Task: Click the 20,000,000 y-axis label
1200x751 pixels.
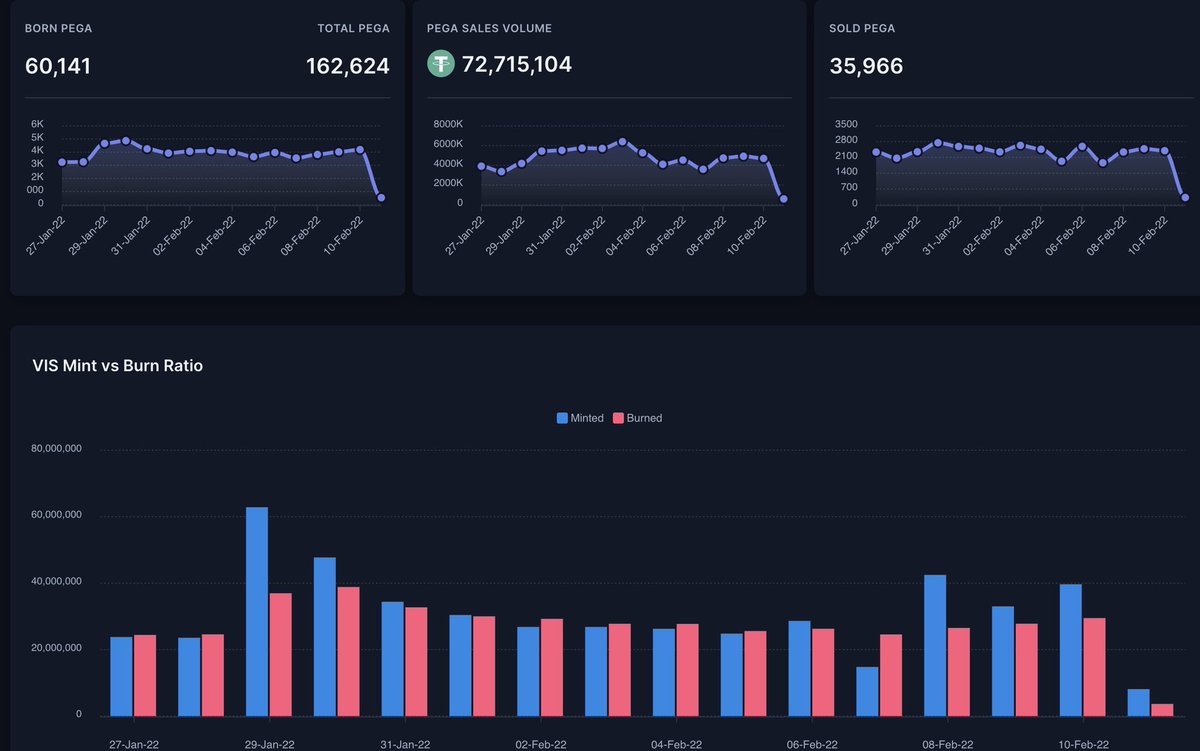Action: click(x=57, y=649)
